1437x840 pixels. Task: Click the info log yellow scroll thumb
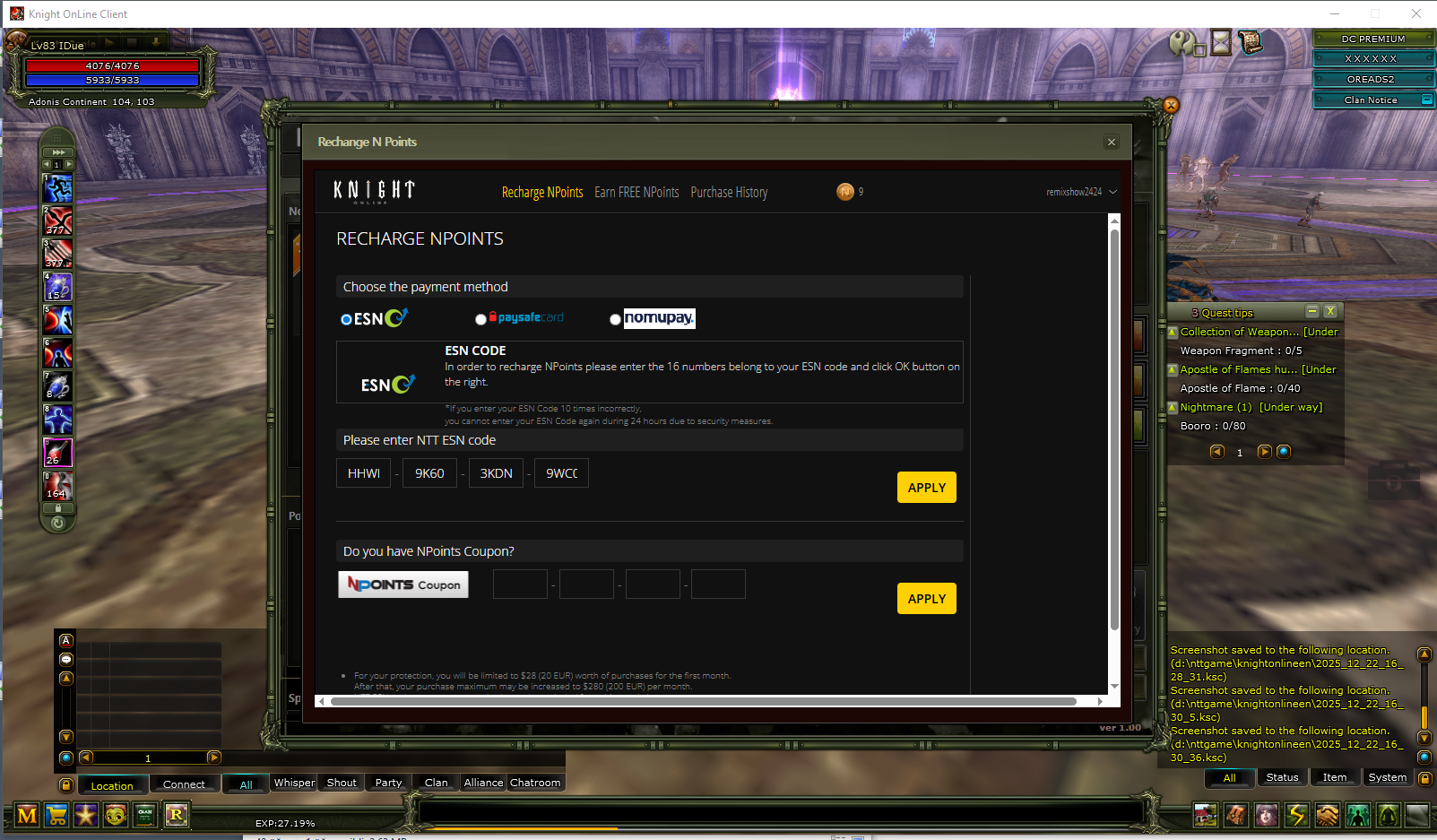tap(1424, 717)
